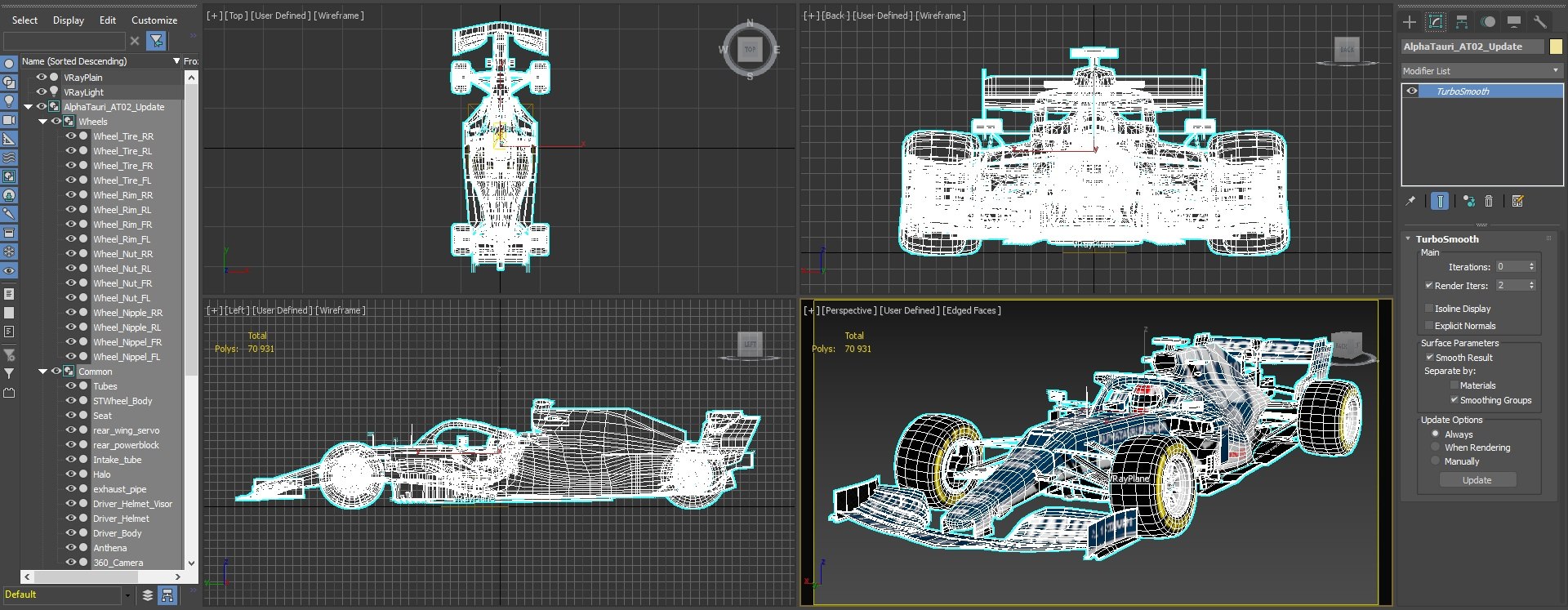
Task: Open the Utilities wrench panel tab
Action: (x=1540, y=22)
